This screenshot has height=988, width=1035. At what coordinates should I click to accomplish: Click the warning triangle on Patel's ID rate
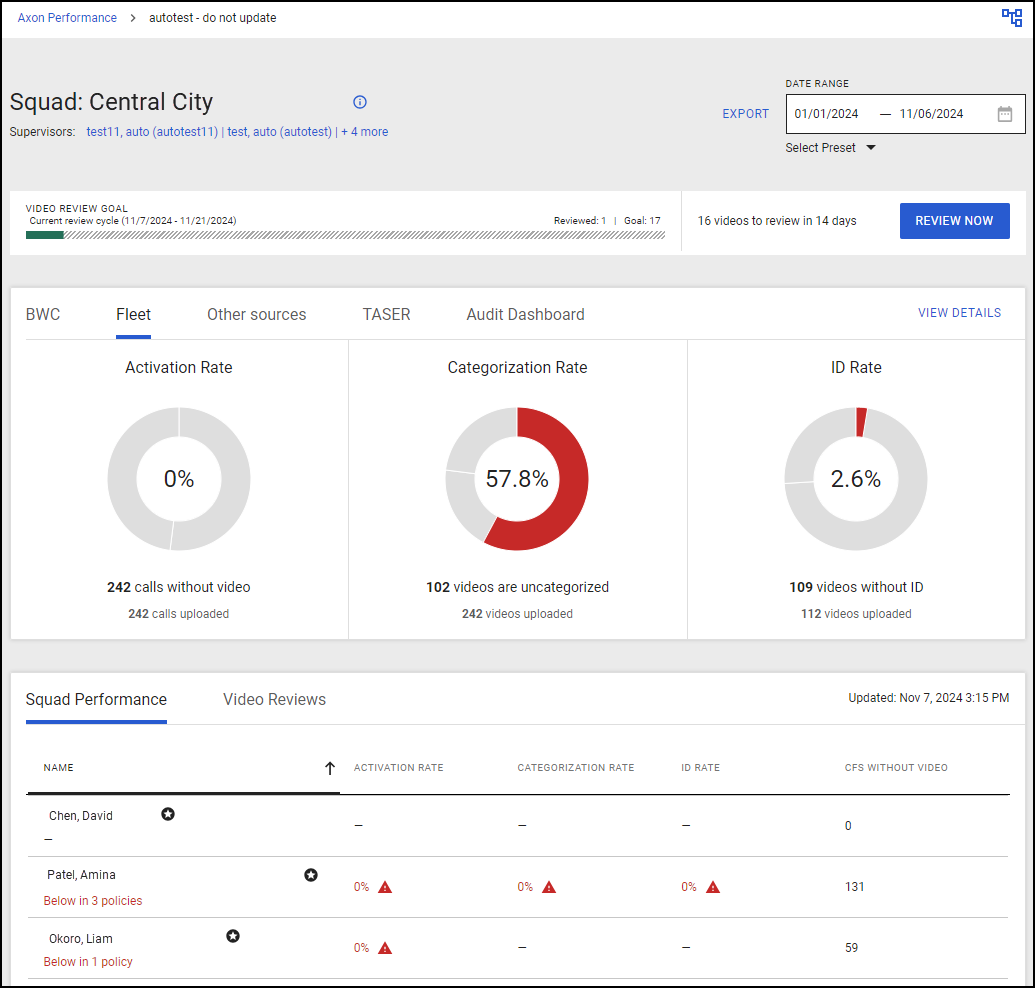[713, 886]
